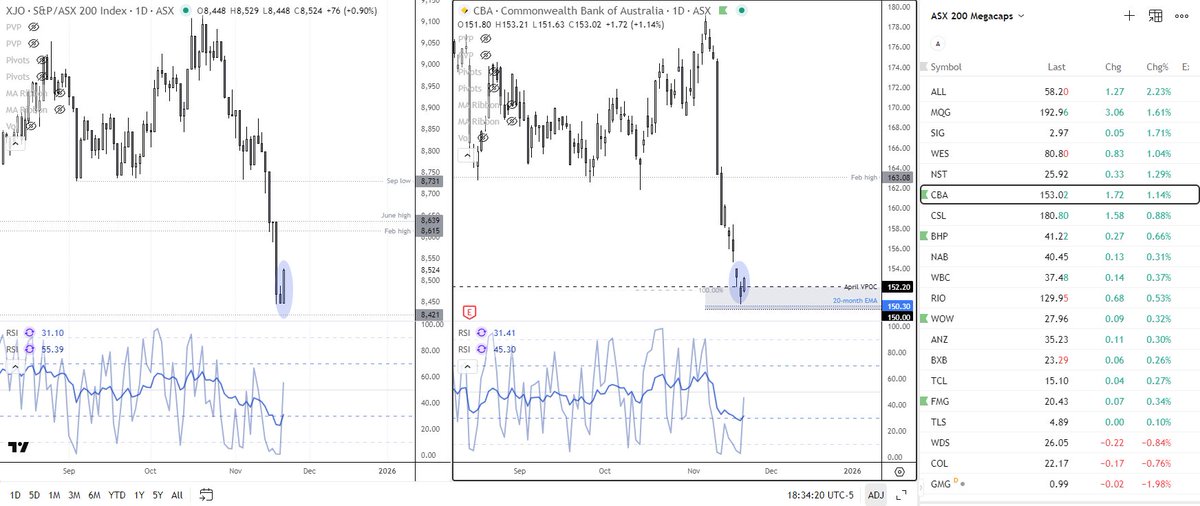Select the 3M time range

point(74,494)
